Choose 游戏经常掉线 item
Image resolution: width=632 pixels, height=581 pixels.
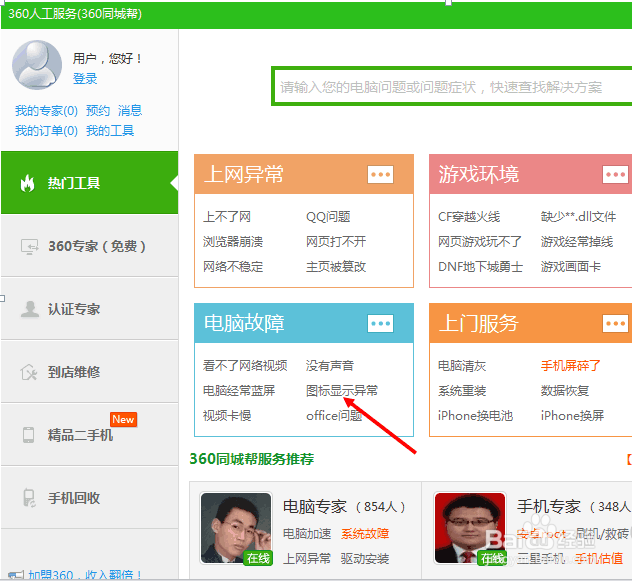pyautogui.click(x=577, y=242)
